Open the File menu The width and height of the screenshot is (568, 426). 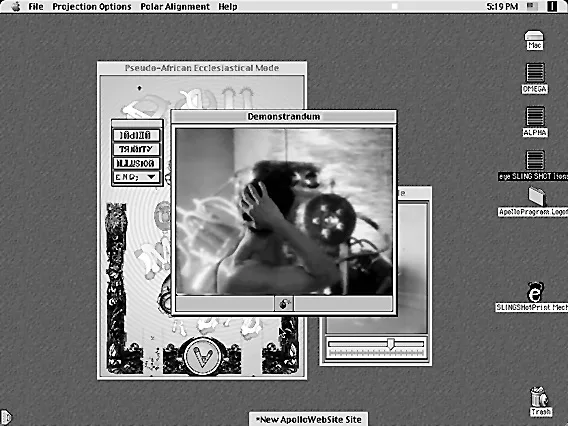pyautogui.click(x=36, y=7)
